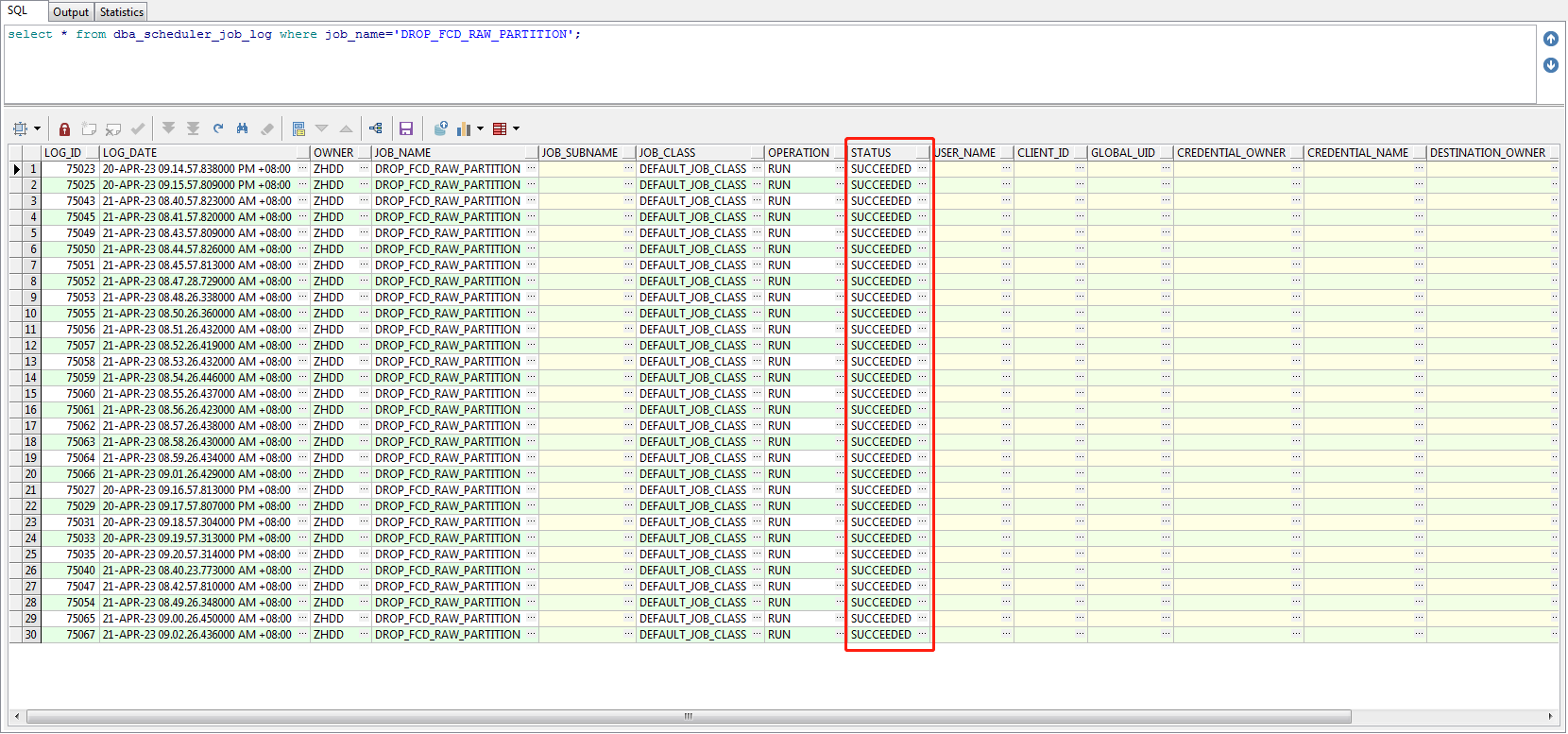Open the LOG_DATE ellipsis editor in row 1
This screenshot has height=734, width=1568.
[x=303, y=169]
